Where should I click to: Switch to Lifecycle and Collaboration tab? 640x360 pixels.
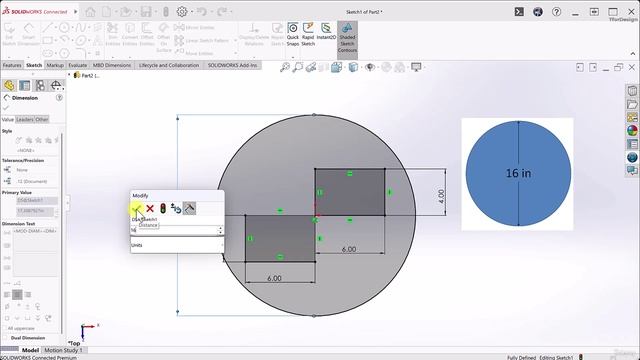(x=169, y=65)
